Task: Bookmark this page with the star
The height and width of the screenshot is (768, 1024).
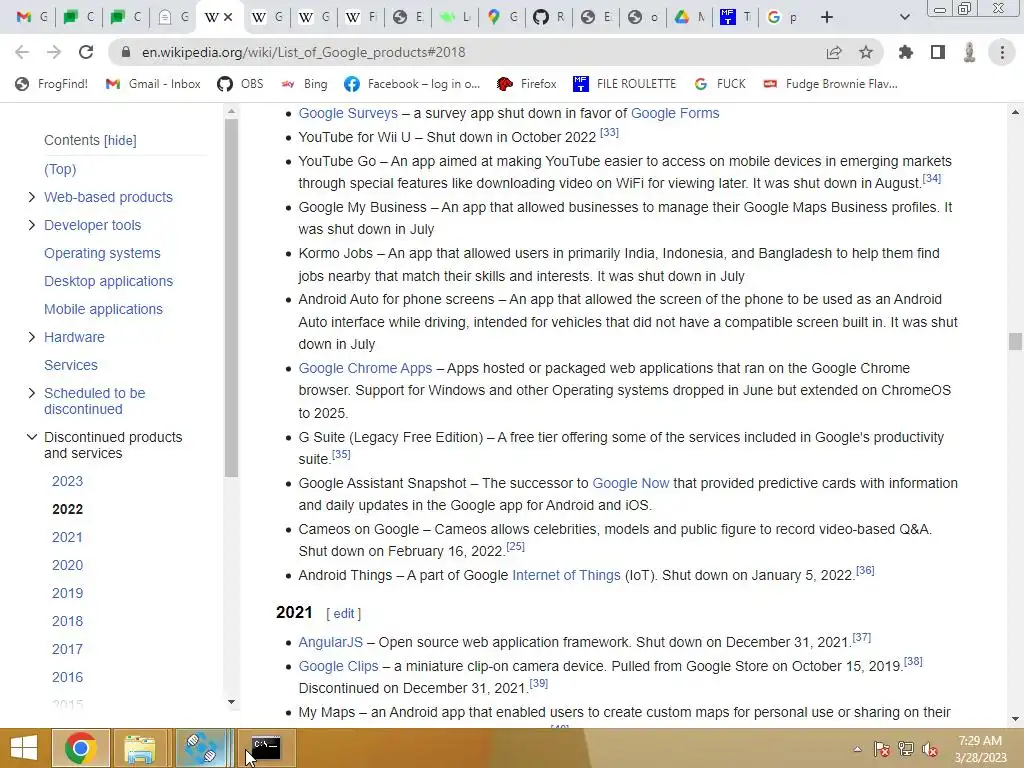Action: [x=866, y=52]
